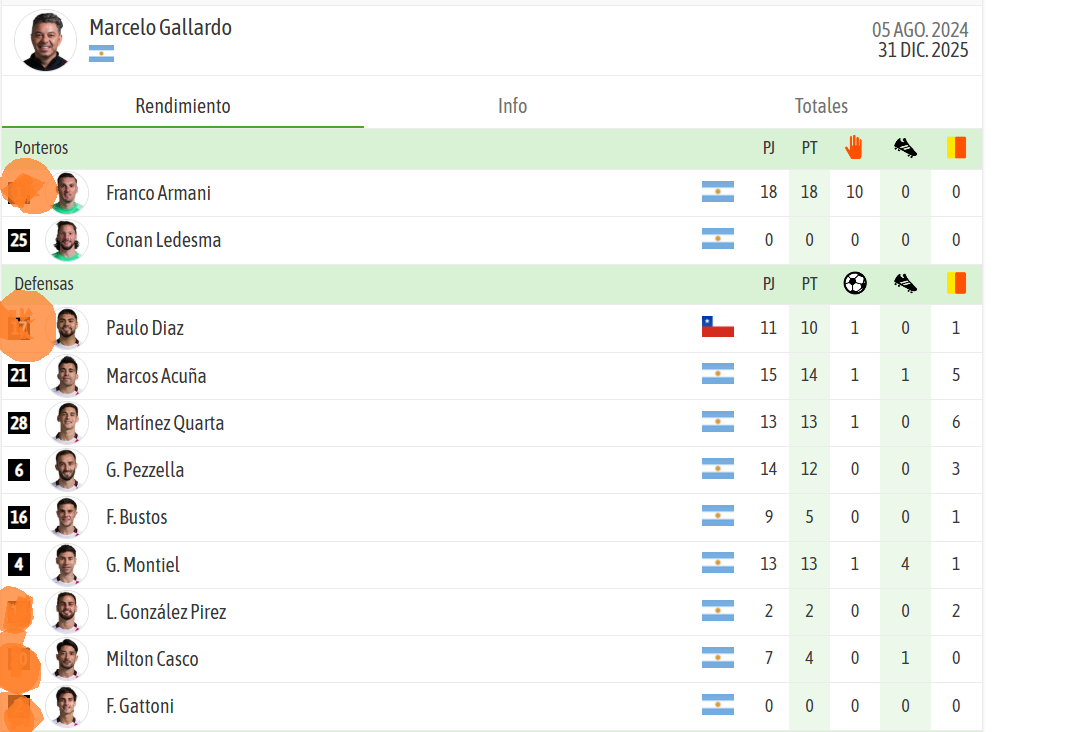Click the Defensas goals soccer ball icon
Viewport: 1086px width, 732px height.
click(855, 283)
